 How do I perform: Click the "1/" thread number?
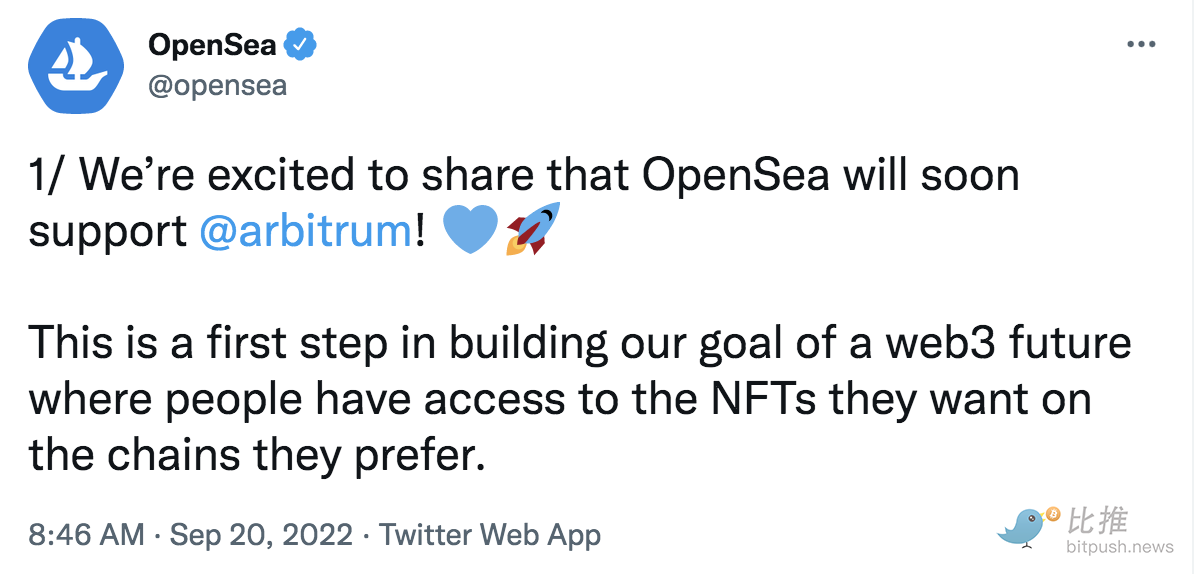(x=47, y=175)
